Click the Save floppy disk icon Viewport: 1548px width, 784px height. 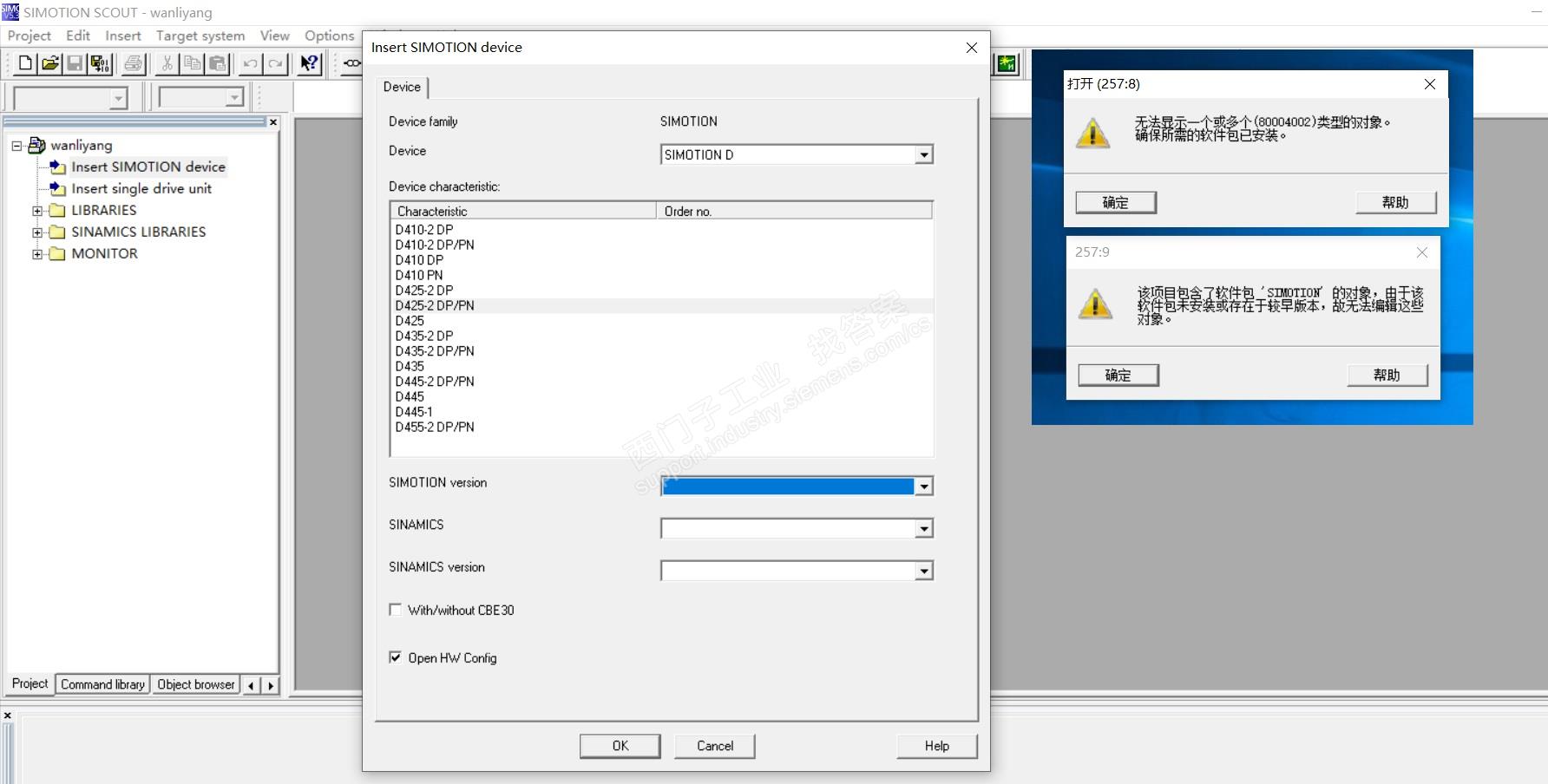(x=75, y=63)
